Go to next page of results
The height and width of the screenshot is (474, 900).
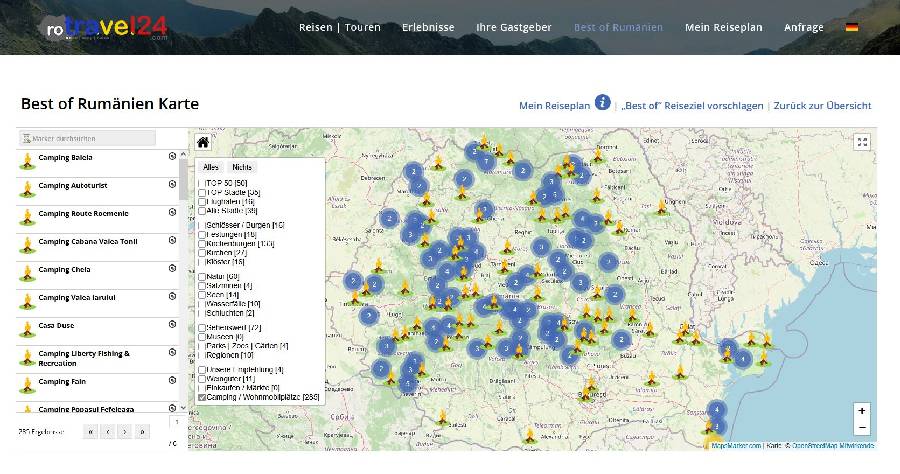click(x=125, y=432)
